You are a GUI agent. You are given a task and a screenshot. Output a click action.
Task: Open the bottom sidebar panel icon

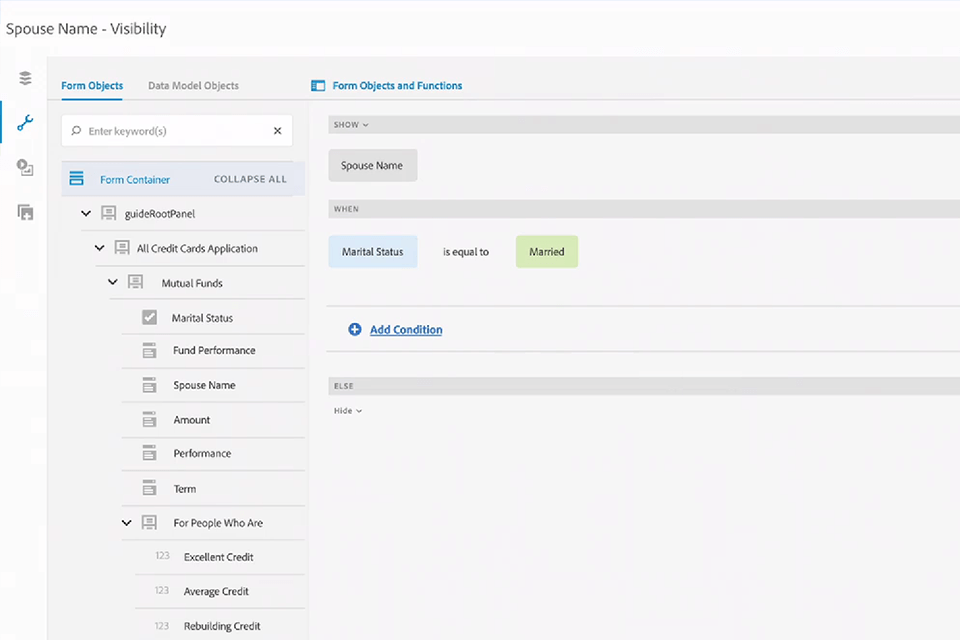(25, 212)
